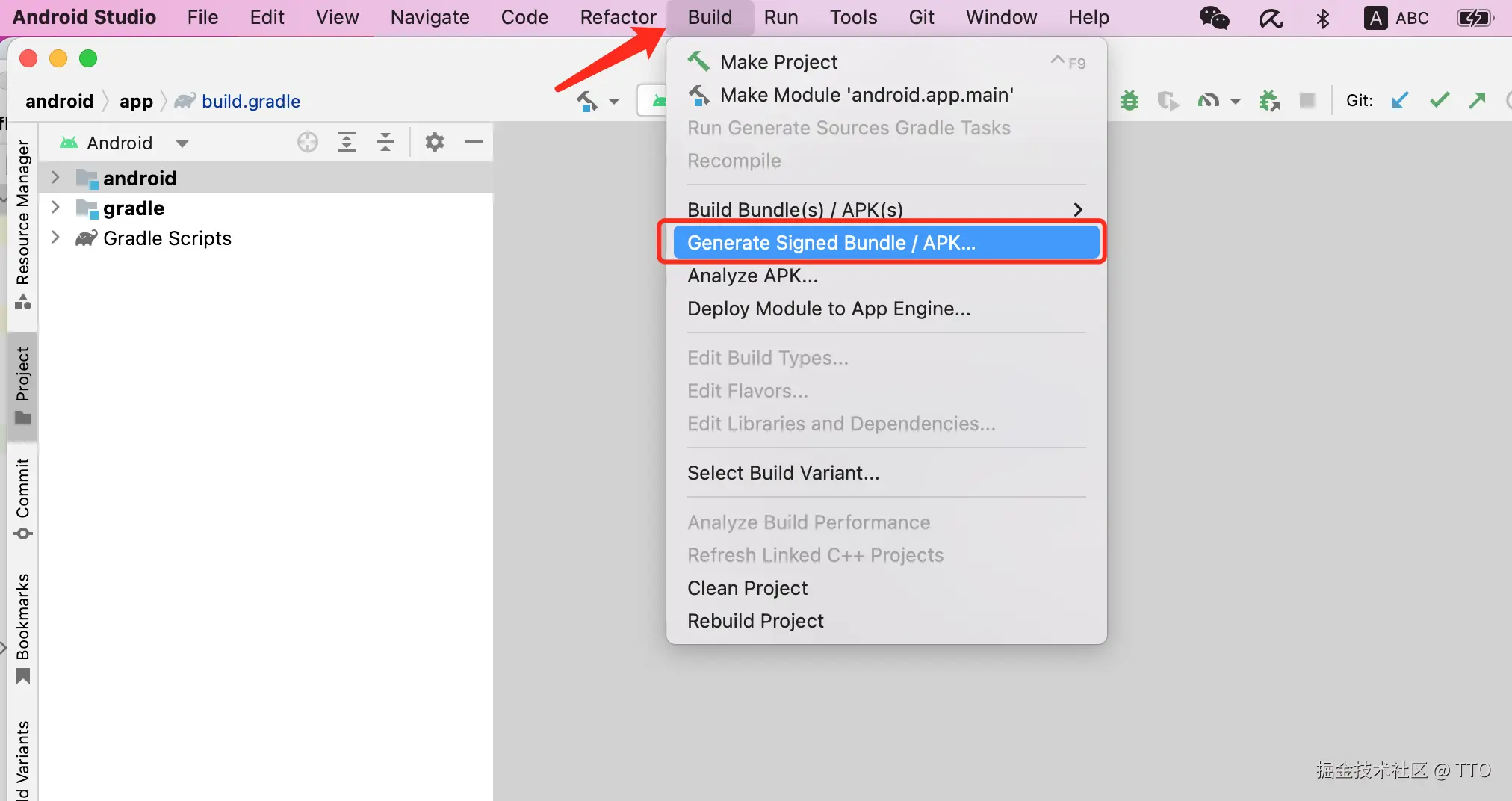This screenshot has width=1512, height=801.
Task: Open the Build Bundle(s) / APK(s) submenu
Action: [886, 210]
